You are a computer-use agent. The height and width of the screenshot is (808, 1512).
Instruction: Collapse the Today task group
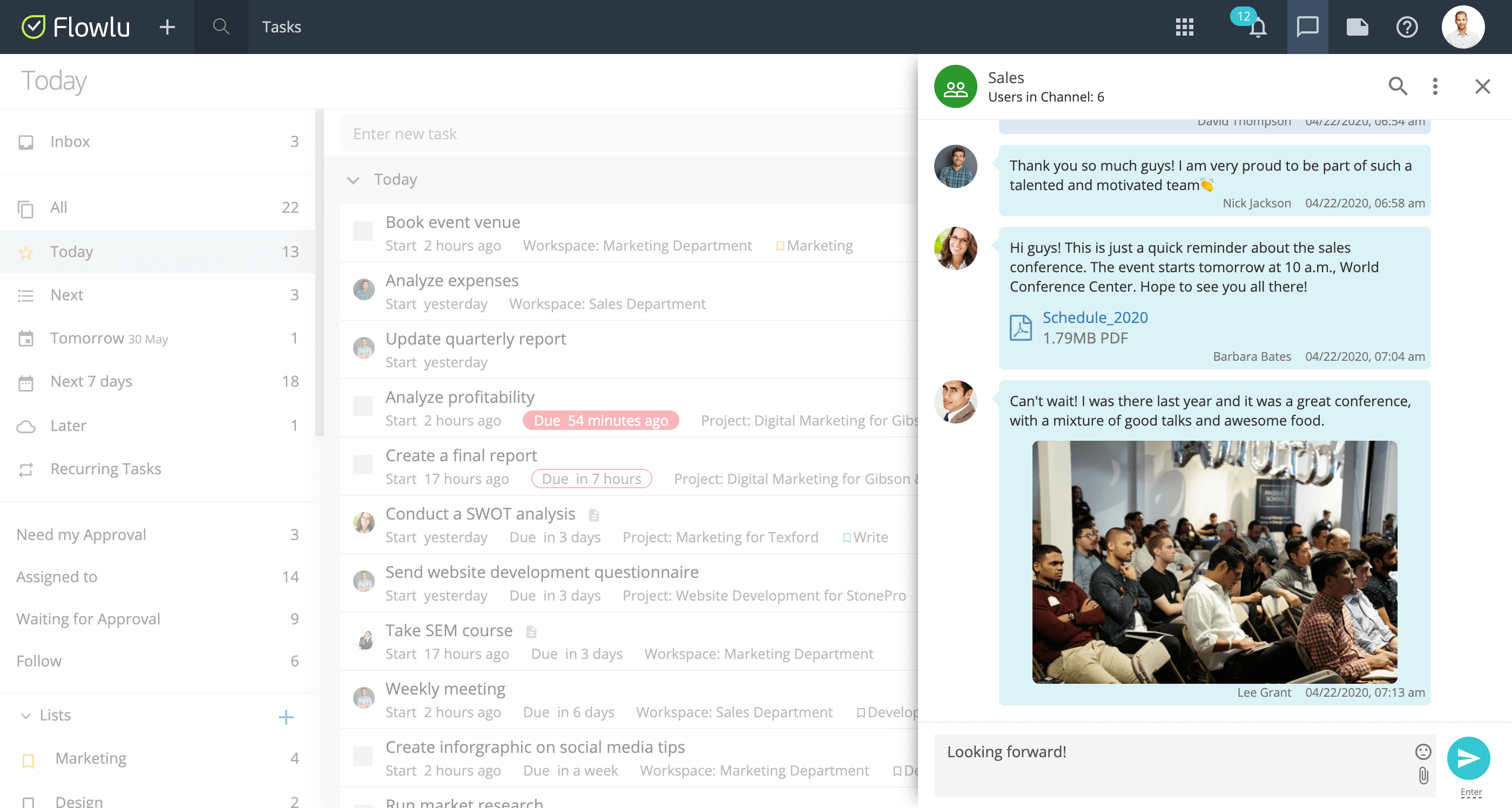(x=353, y=180)
